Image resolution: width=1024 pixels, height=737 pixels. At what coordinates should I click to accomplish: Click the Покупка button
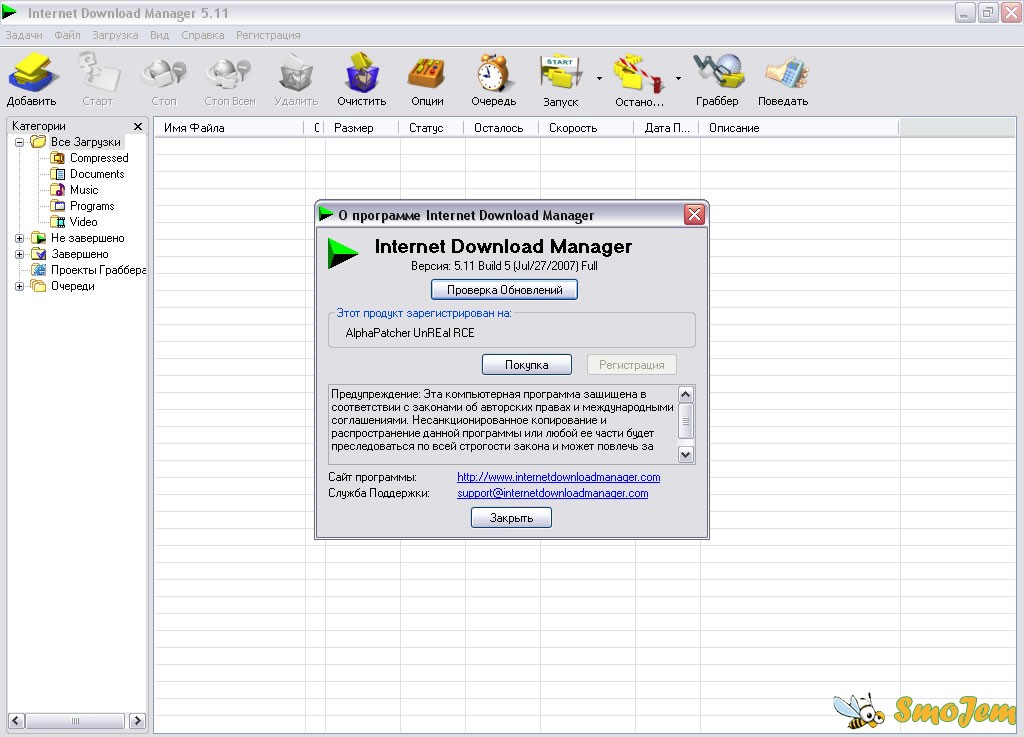(x=526, y=365)
